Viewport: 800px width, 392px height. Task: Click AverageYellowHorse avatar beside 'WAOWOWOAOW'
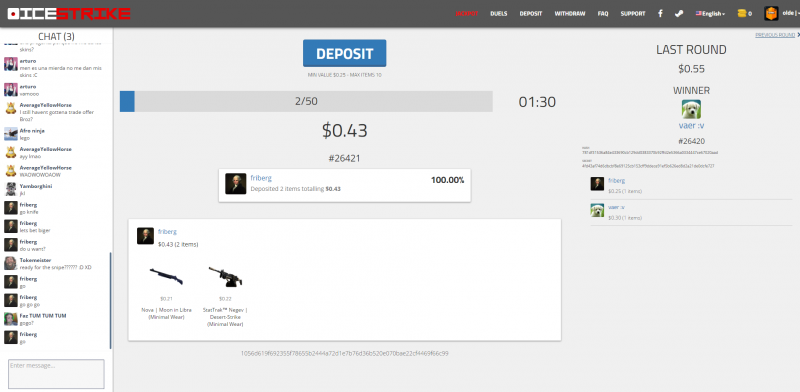click(x=11, y=171)
